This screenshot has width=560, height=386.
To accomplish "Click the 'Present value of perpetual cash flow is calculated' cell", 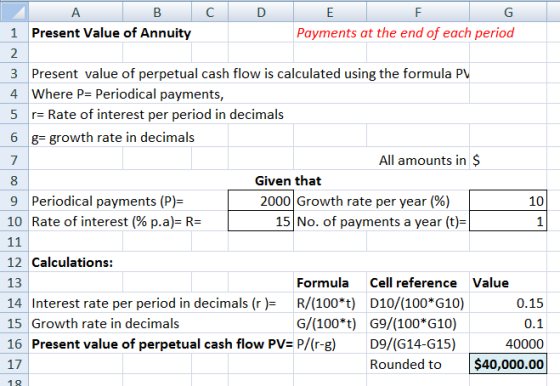I will point(250,74).
